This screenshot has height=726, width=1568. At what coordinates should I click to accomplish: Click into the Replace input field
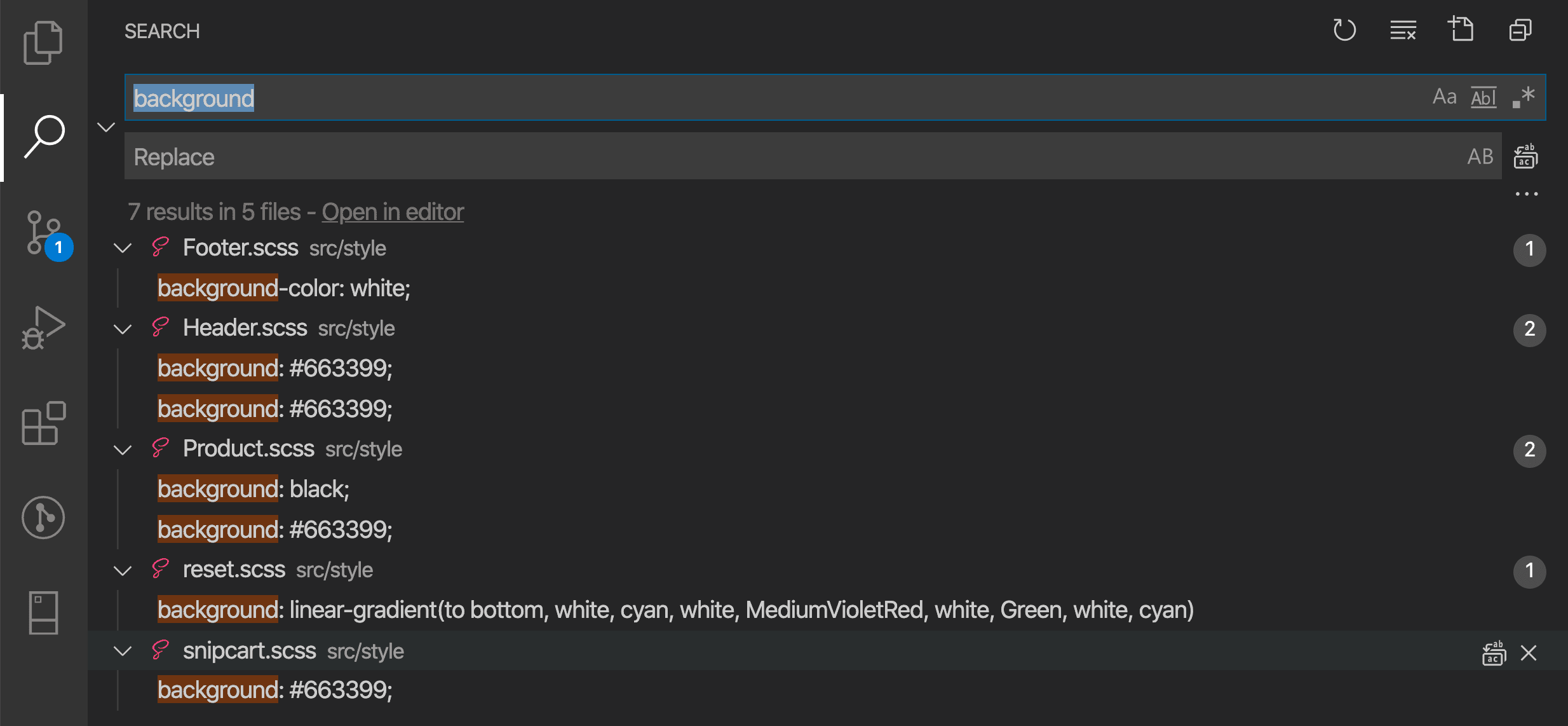pos(762,156)
